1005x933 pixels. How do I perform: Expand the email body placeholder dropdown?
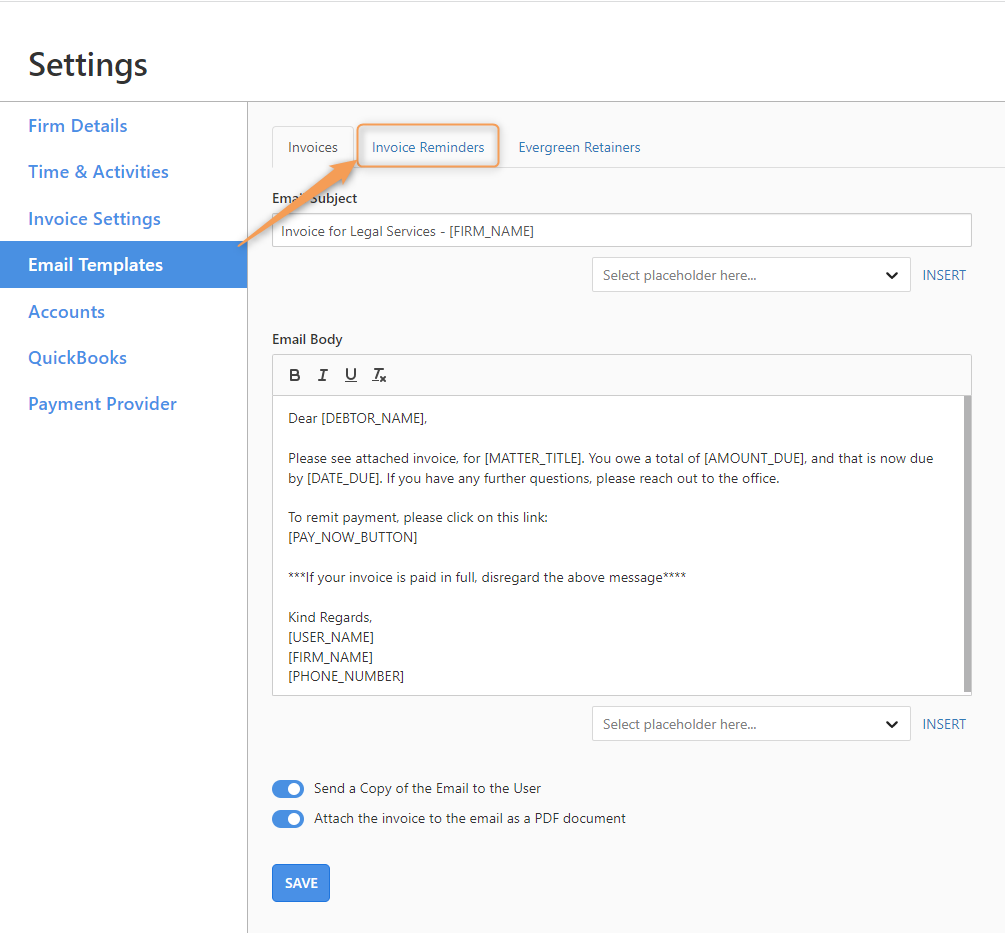point(751,724)
